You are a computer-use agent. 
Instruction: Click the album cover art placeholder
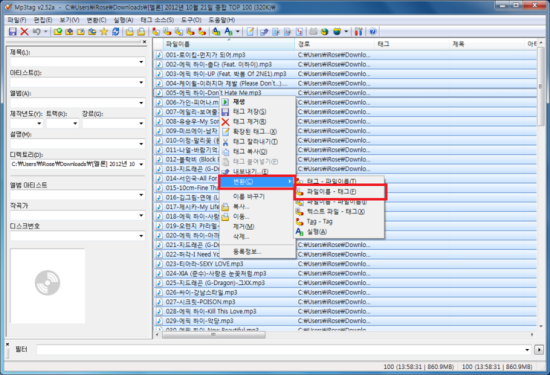tap(48, 286)
